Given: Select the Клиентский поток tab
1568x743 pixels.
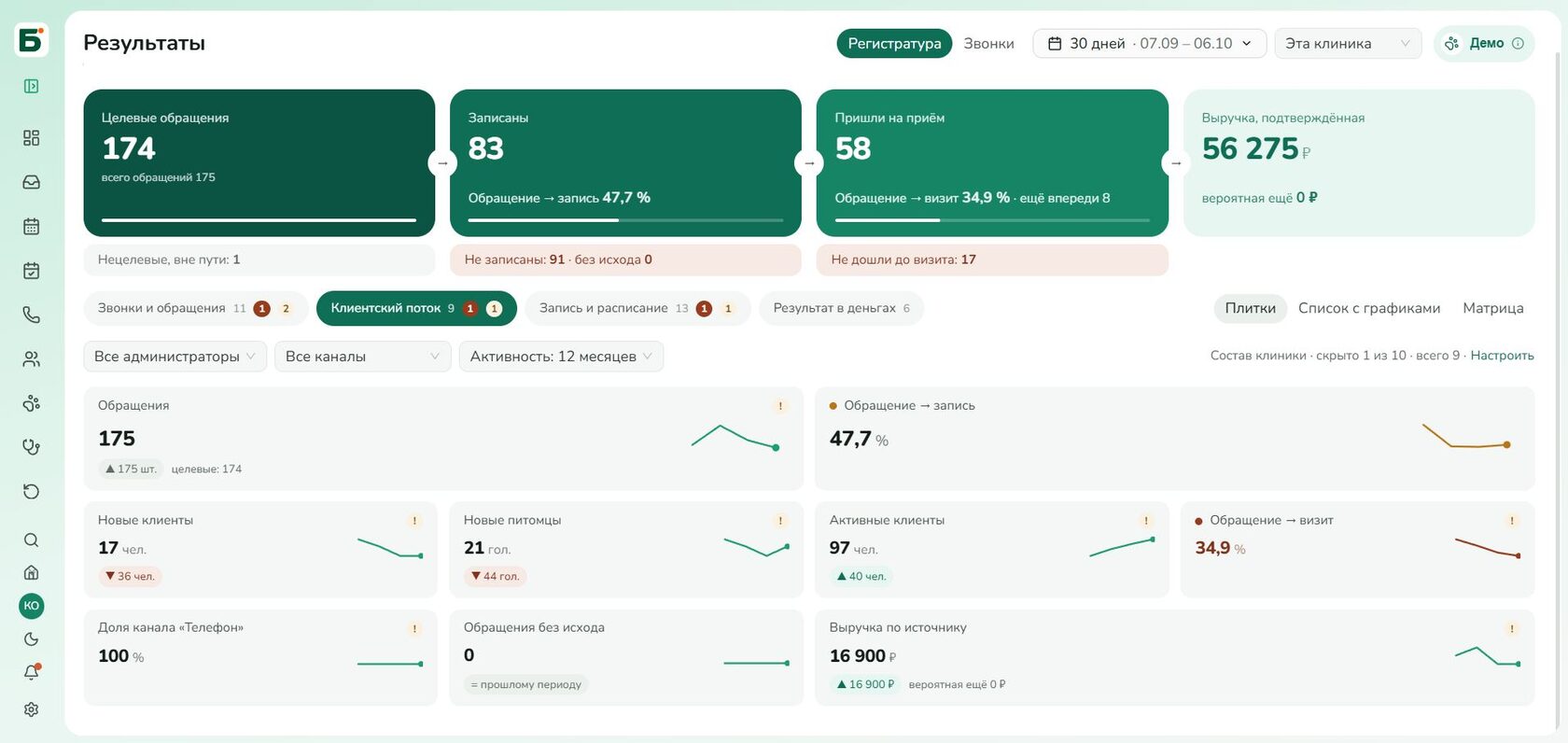Looking at the screenshot, I should point(416,308).
